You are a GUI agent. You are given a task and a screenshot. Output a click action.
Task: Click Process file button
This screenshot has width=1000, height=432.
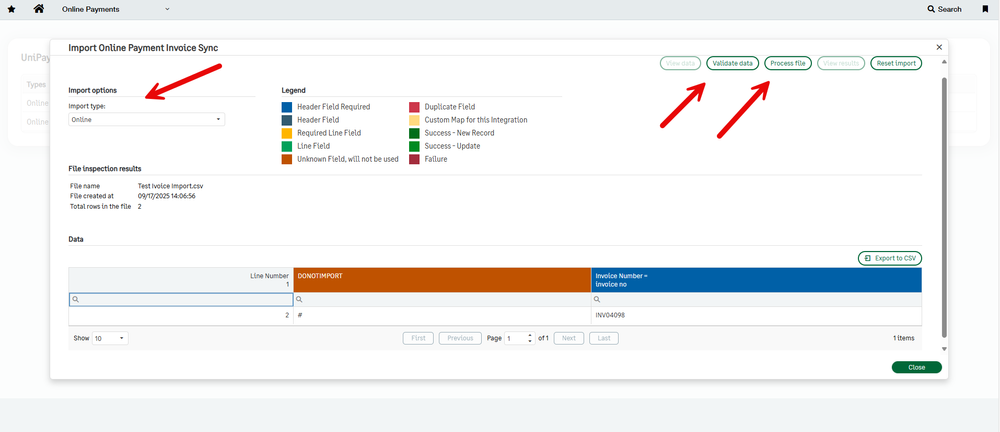(788, 63)
